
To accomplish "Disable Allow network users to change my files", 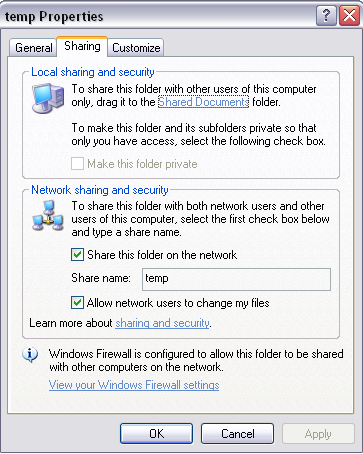I will (77, 303).
